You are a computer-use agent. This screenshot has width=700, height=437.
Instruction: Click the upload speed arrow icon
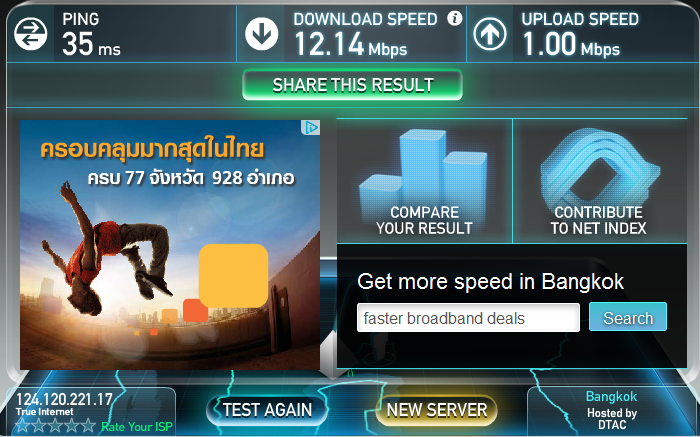(490, 34)
